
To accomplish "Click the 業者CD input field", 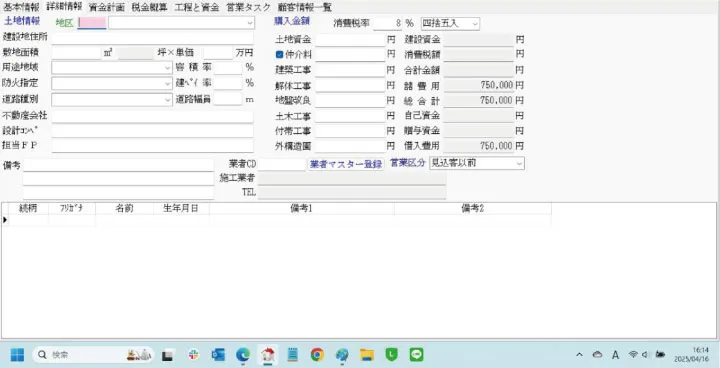I will (x=281, y=164).
